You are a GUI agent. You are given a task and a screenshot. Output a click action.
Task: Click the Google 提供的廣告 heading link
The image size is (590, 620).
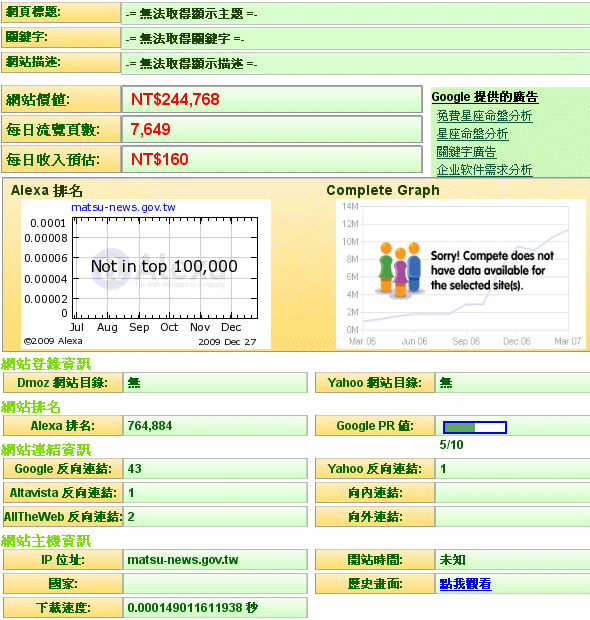pos(485,97)
